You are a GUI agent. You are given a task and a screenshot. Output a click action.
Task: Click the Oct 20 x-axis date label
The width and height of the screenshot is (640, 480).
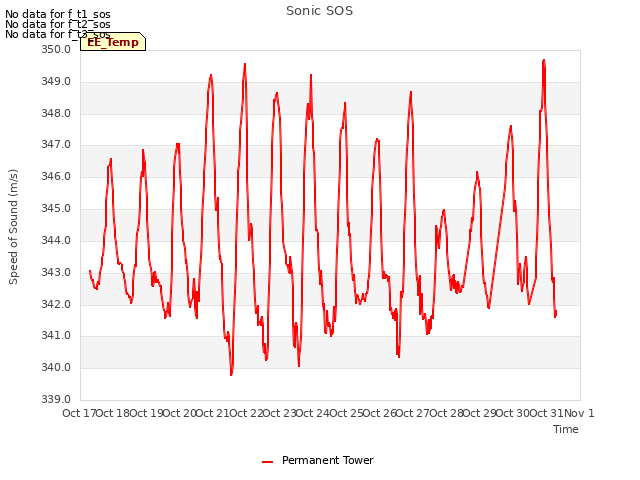click(180, 413)
